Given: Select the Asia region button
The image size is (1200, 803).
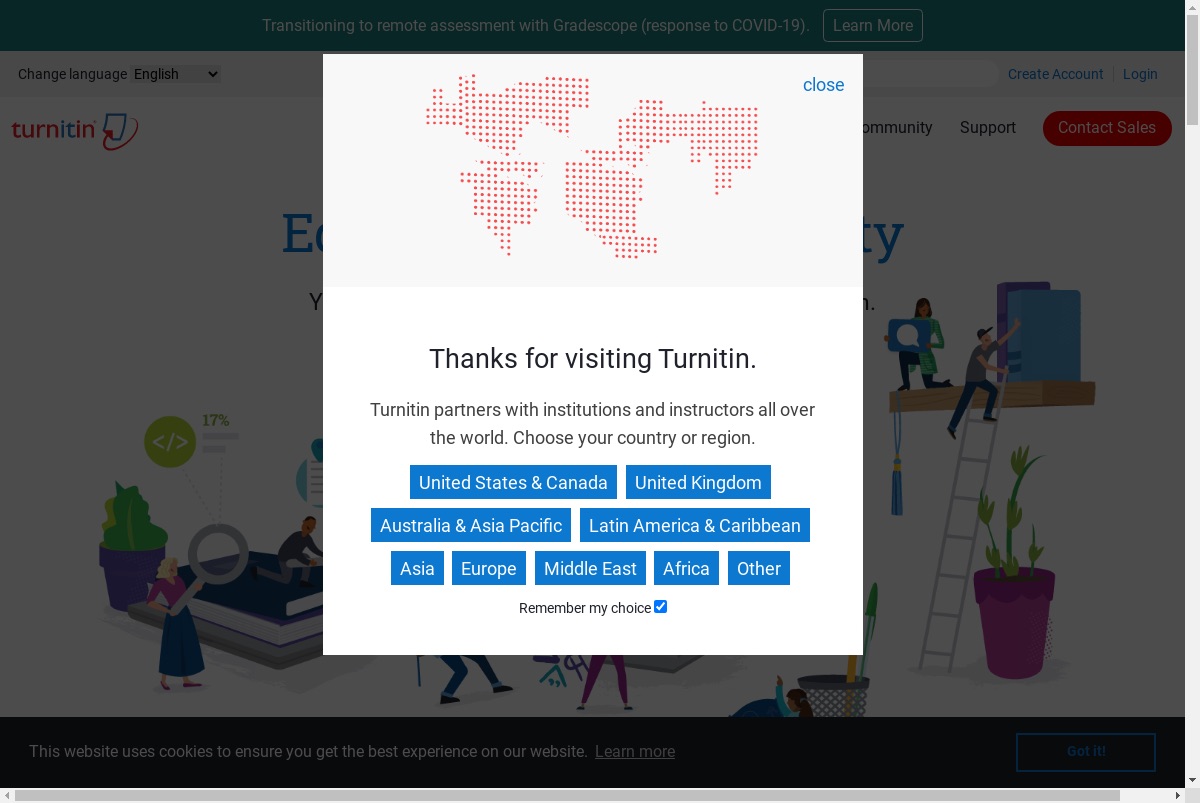Looking at the screenshot, I should tap(417, 568).
